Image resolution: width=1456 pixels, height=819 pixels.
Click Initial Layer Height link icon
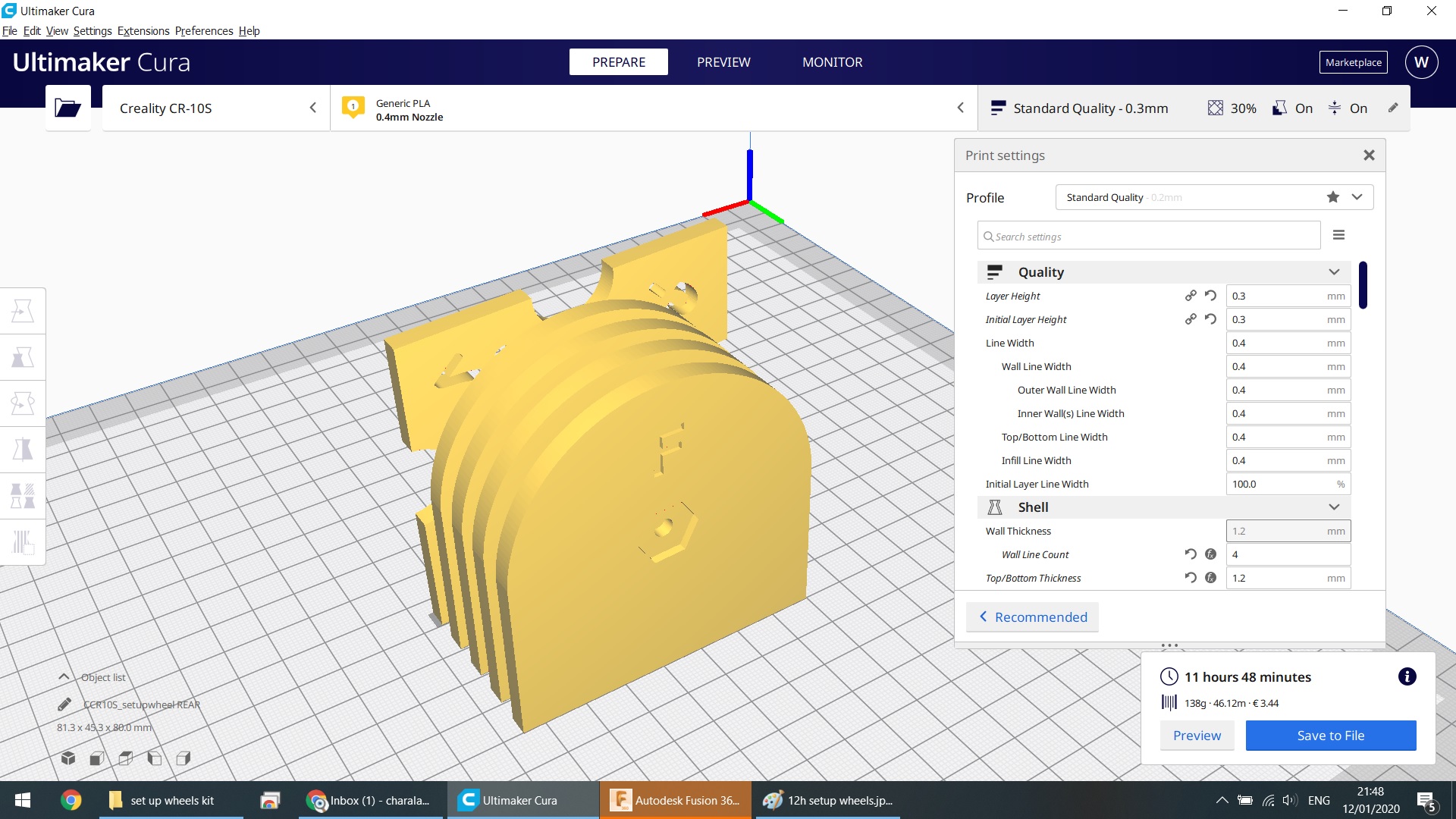pos(1191,319)
